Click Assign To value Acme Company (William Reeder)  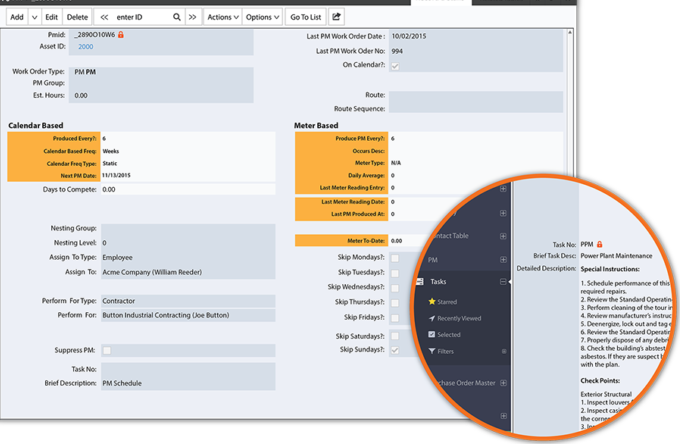(x=152, y=272)
